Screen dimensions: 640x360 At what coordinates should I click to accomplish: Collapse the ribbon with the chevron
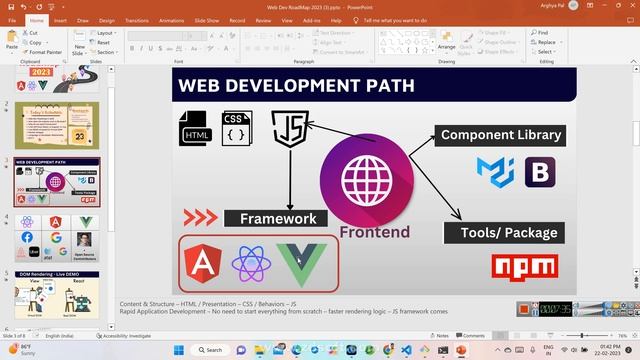(633, 61)
